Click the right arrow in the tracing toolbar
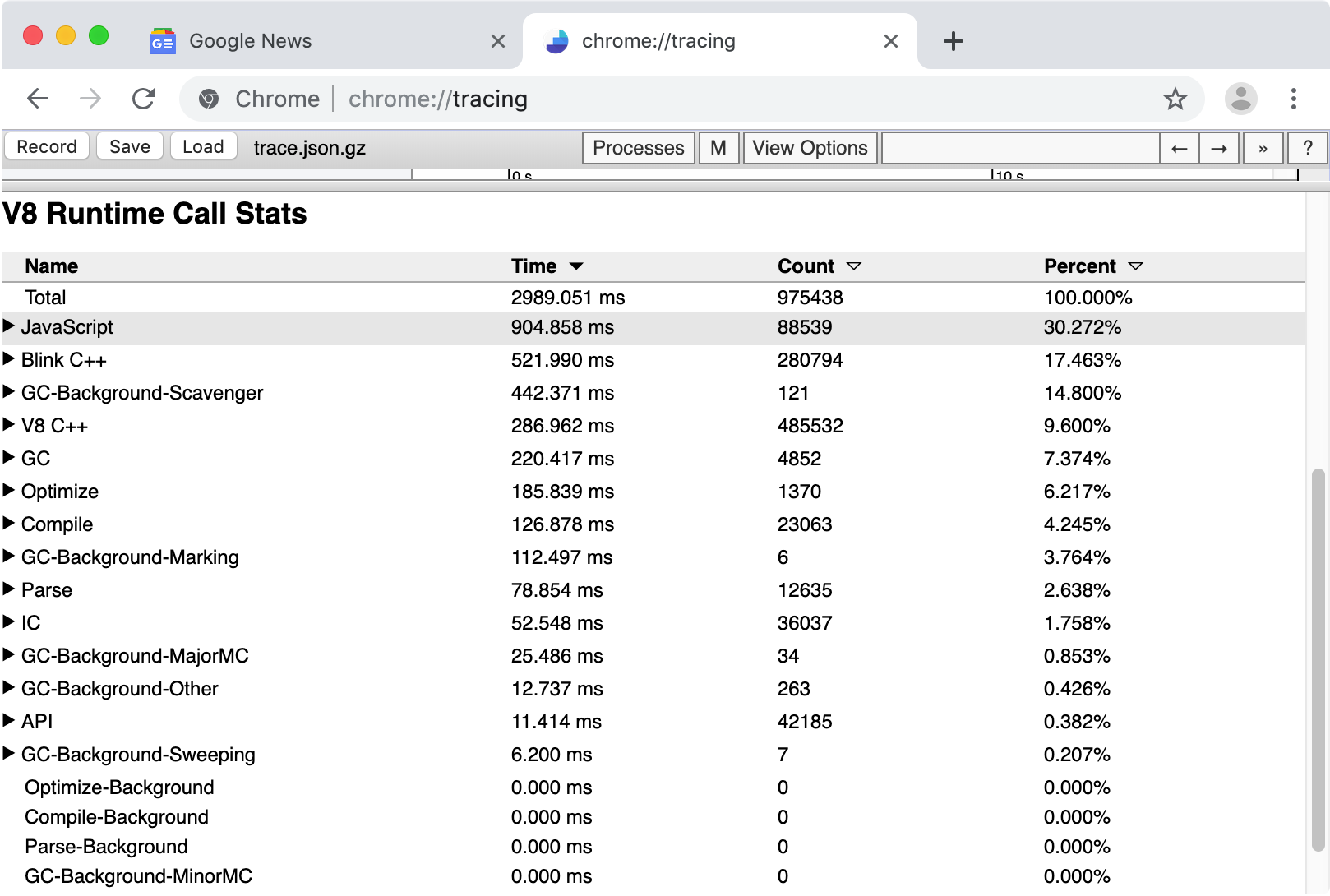This screenshot has height=896, width=1330. pyautogui.click(x=1219, y=148)
